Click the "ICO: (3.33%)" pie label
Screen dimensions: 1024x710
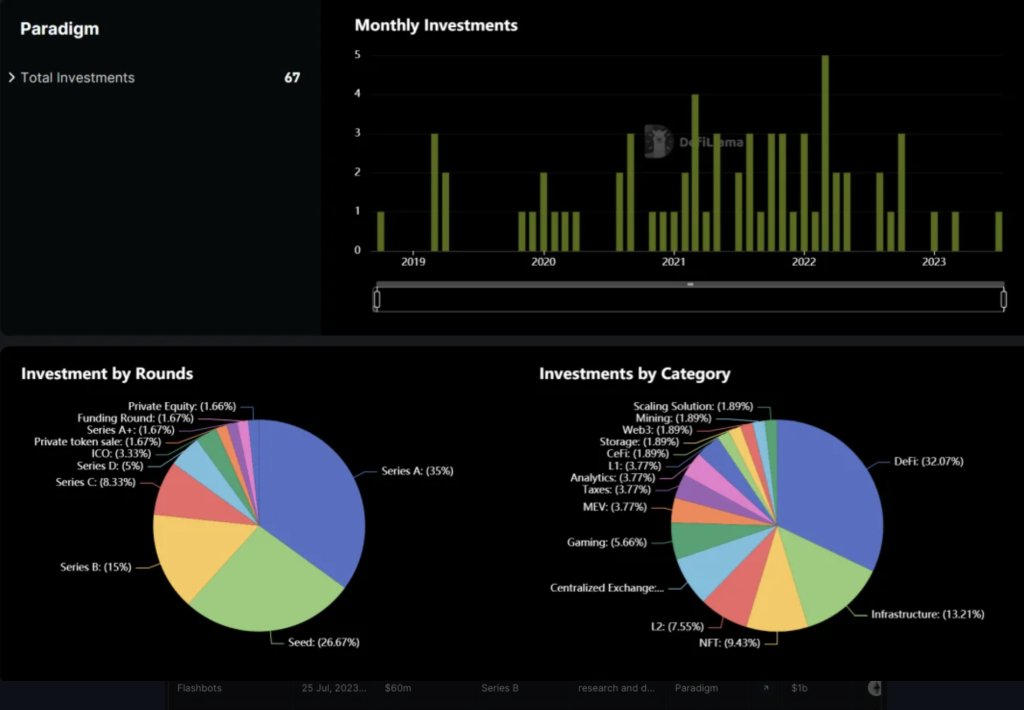(121, 453)
